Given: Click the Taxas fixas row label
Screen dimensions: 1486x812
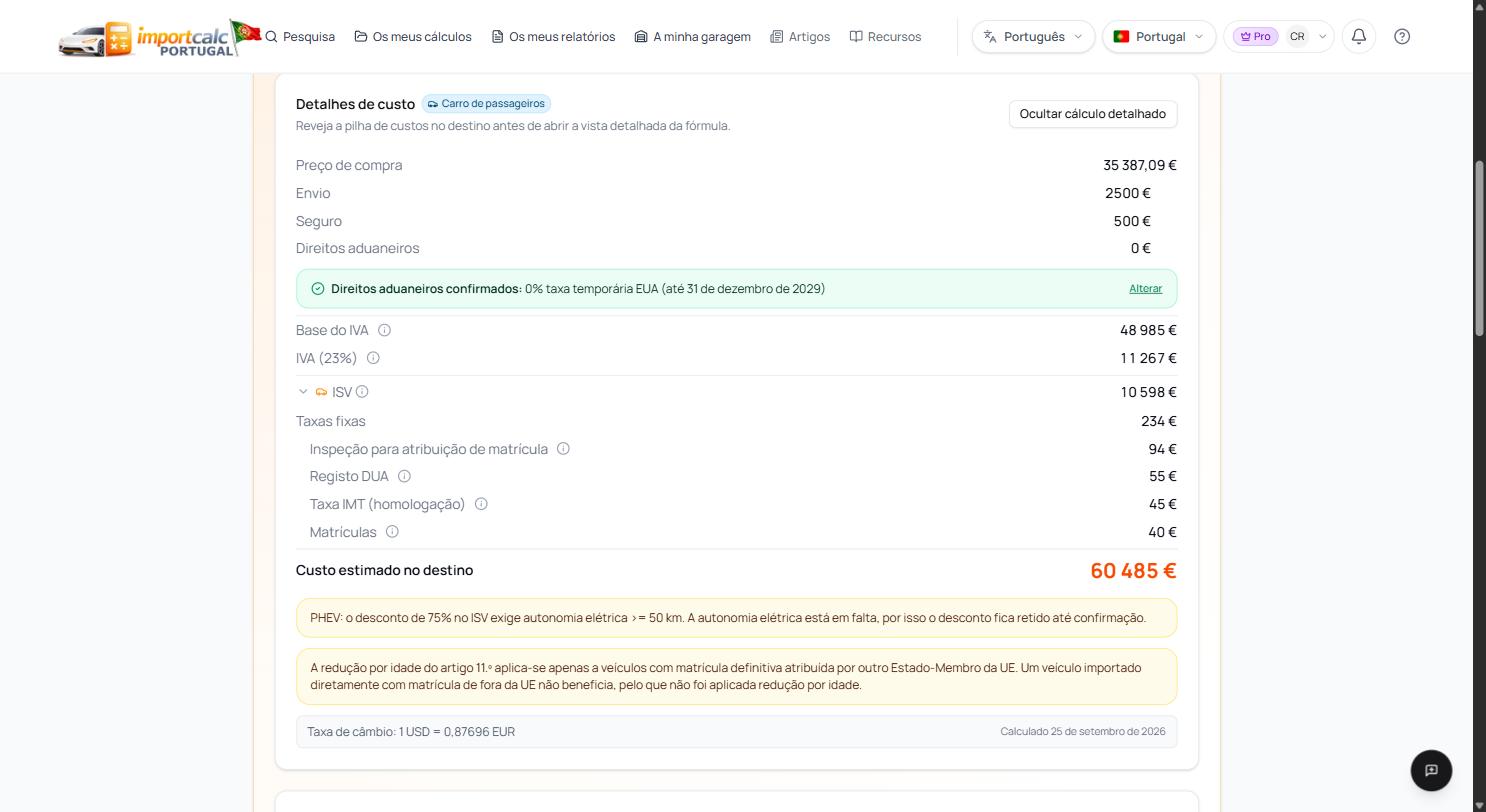Looking at the screenshot, I should coord(331,421).
